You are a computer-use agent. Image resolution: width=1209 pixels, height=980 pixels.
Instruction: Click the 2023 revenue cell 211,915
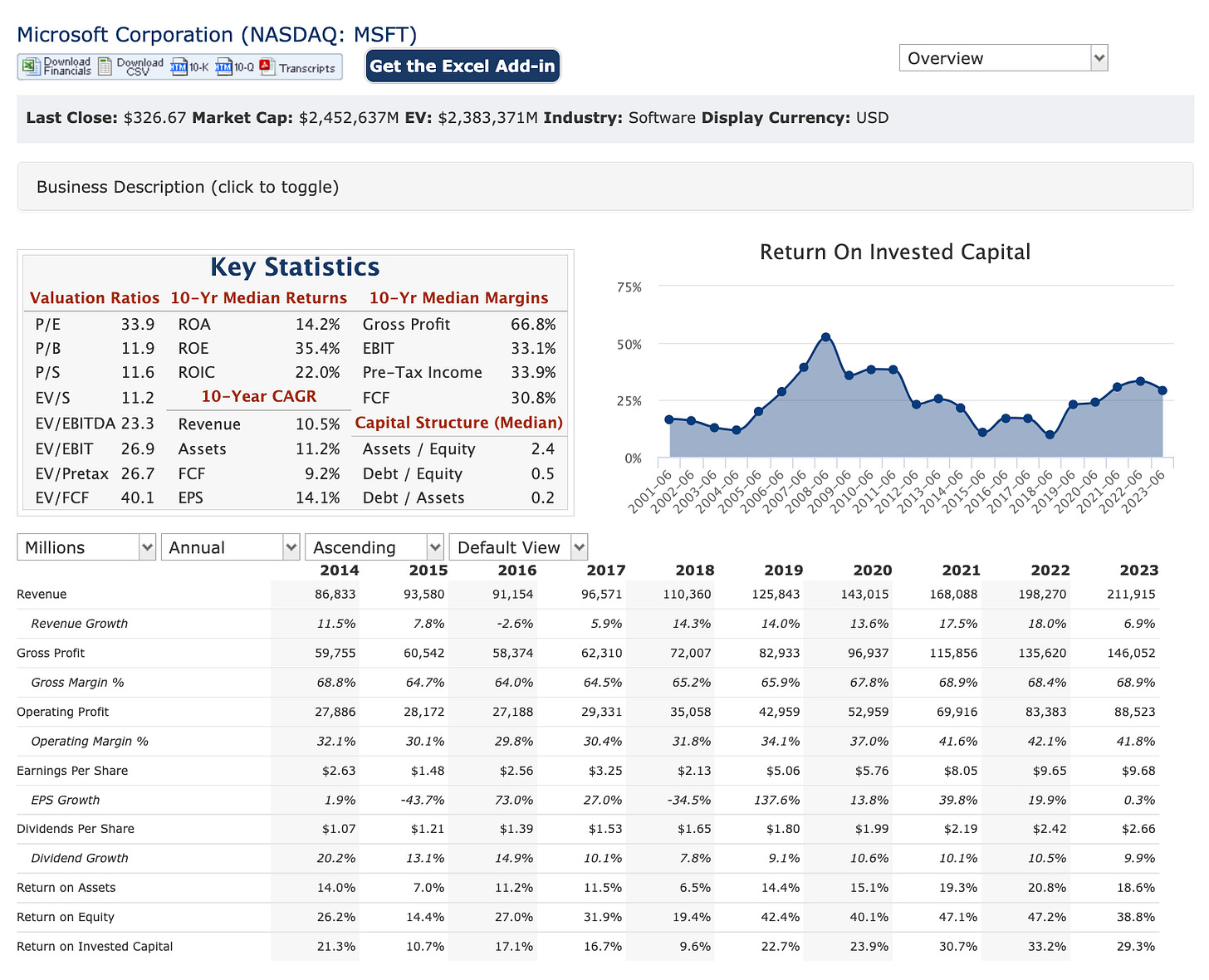coord(1131,595)
